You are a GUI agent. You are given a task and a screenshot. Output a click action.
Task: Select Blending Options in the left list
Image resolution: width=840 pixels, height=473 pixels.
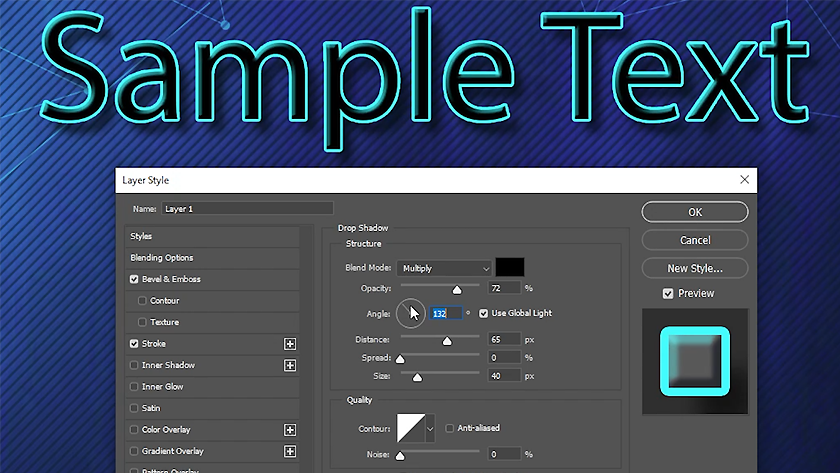pos(162,258)
